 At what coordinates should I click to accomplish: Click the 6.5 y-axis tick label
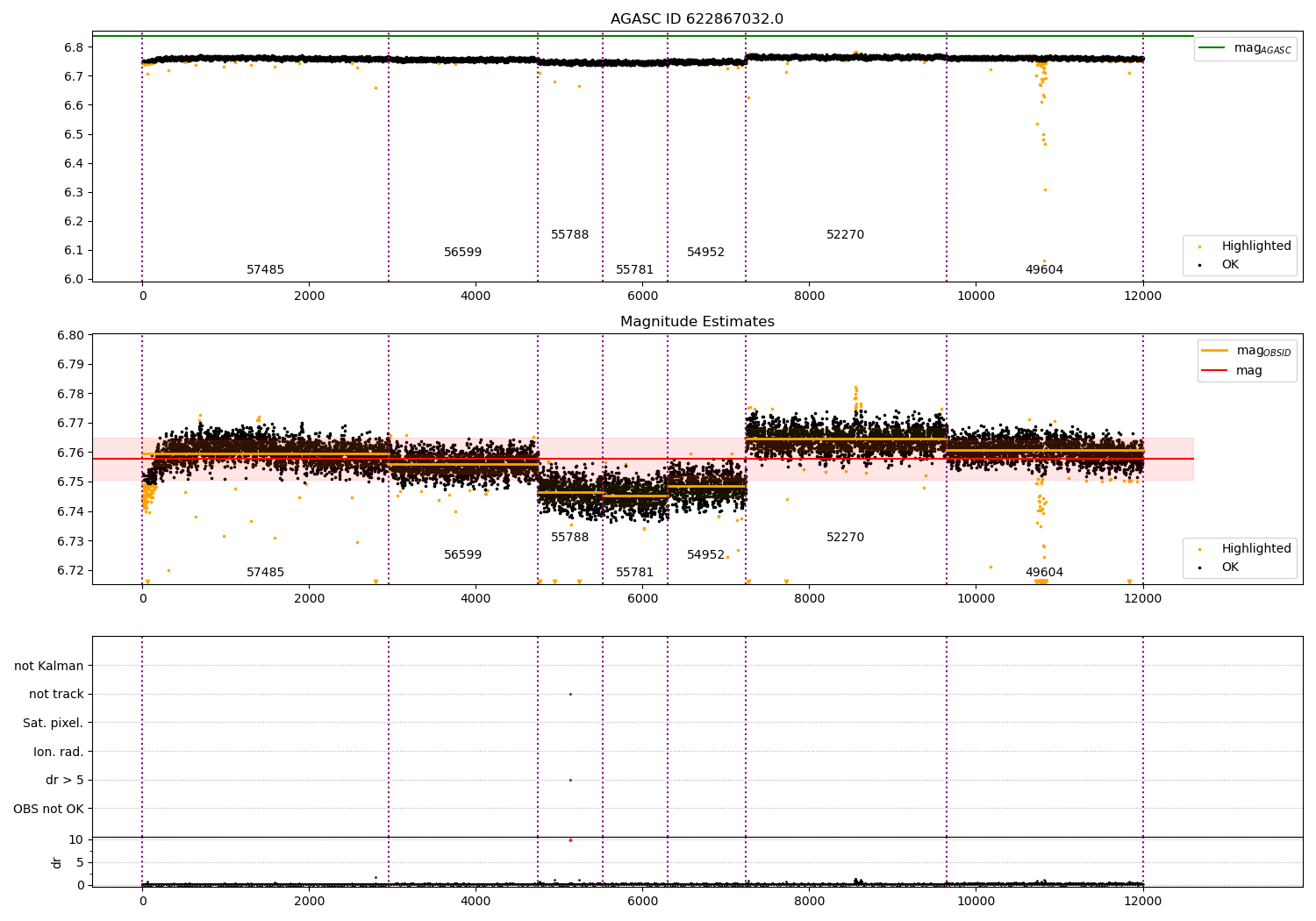pyautogui.click(x=75, y=135)
